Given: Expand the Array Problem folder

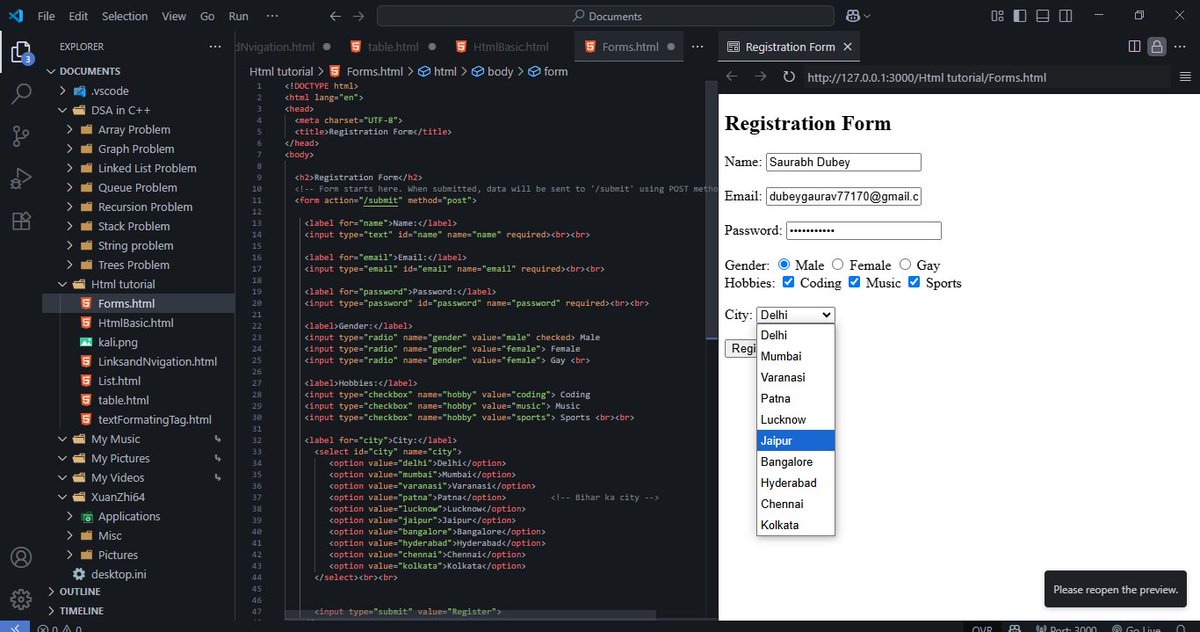Looking at the screenshot, I should [137, 129].
